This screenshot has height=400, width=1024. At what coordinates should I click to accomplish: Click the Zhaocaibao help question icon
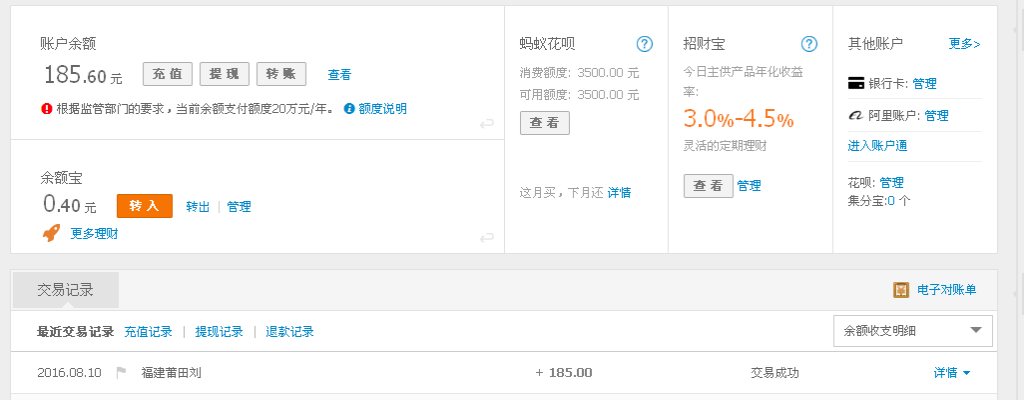click(x=810, y=44)
